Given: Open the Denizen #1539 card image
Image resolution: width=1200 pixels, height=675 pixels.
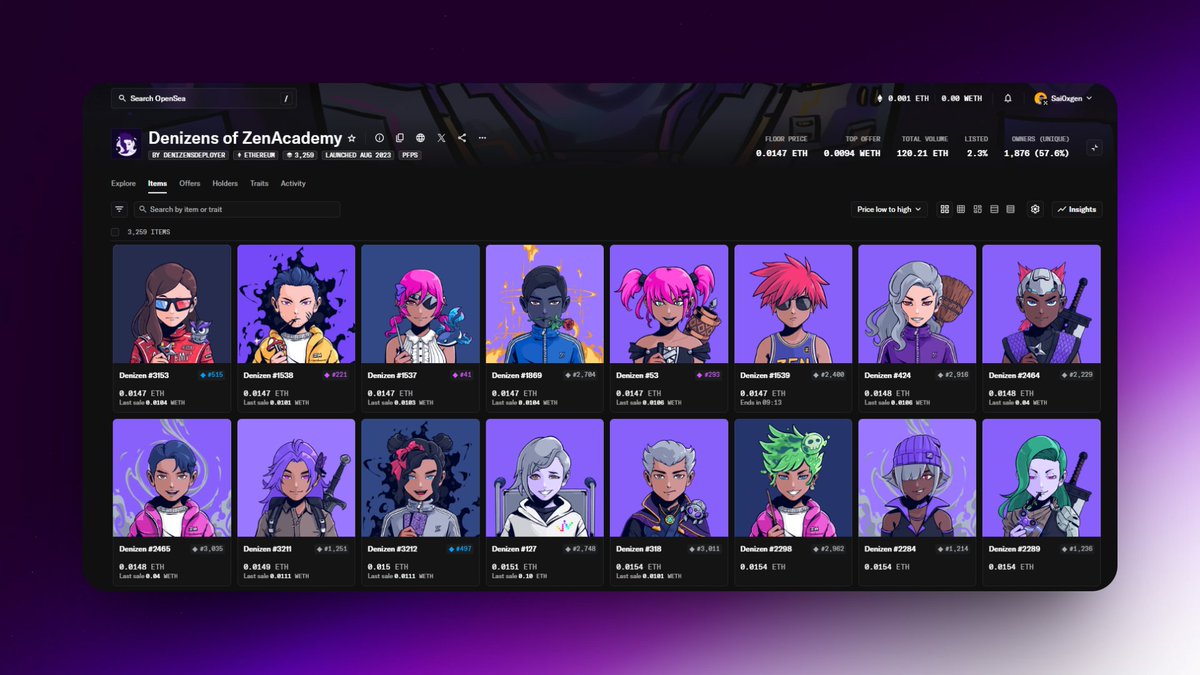Looking at the screenshot, I should pyautogui.click(x=793, y=304).
